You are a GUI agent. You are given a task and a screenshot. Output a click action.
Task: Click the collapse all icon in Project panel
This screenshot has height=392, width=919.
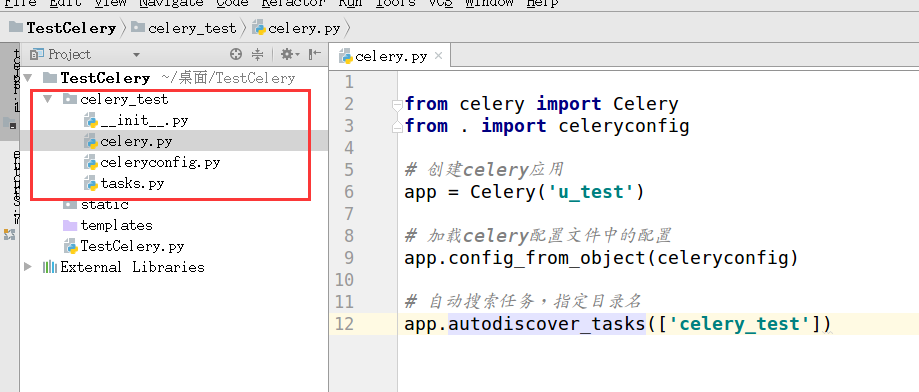tap(258, 54)
